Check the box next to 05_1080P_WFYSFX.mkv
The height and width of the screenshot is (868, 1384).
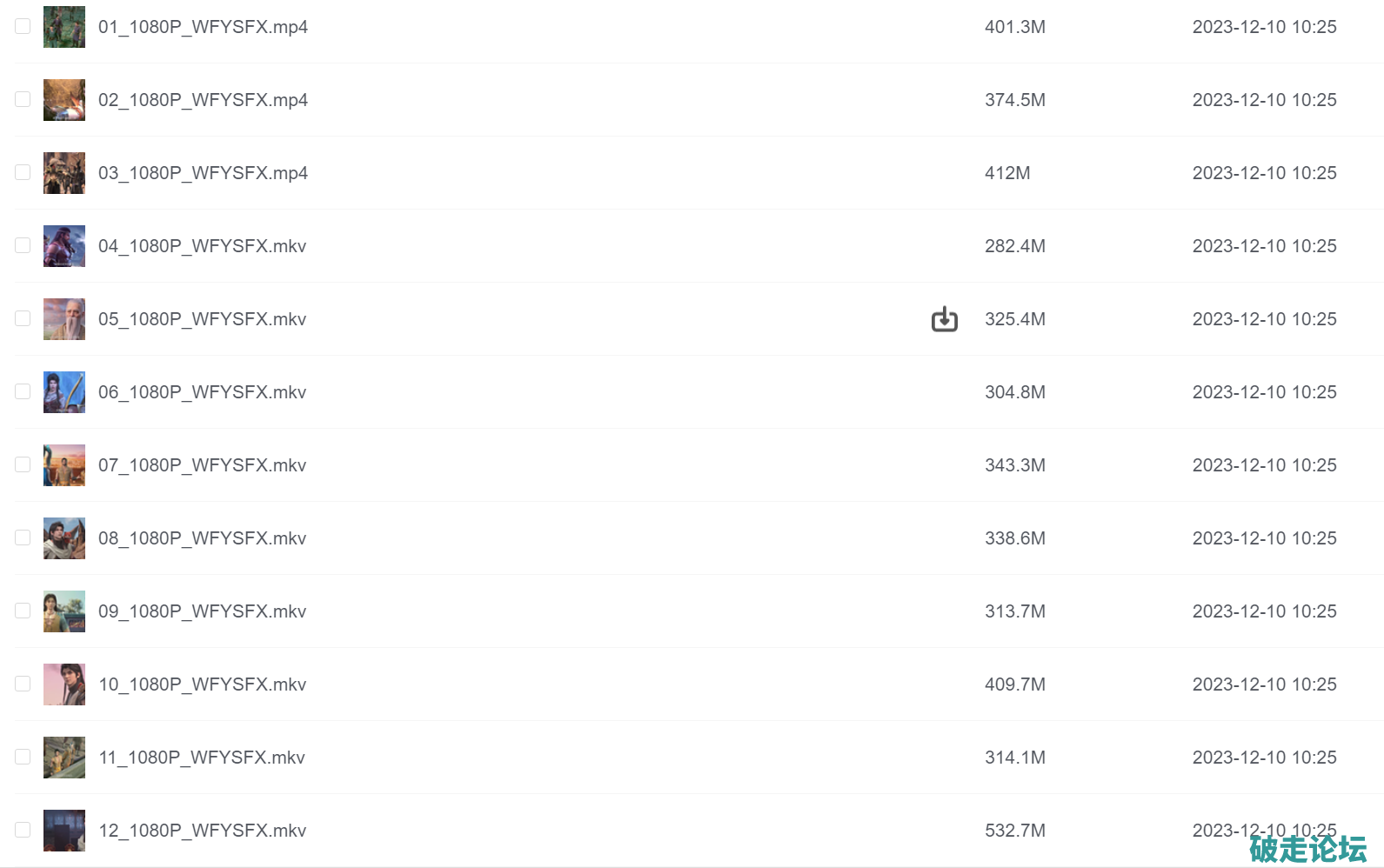pyautogui.click(x=23, y=318)
